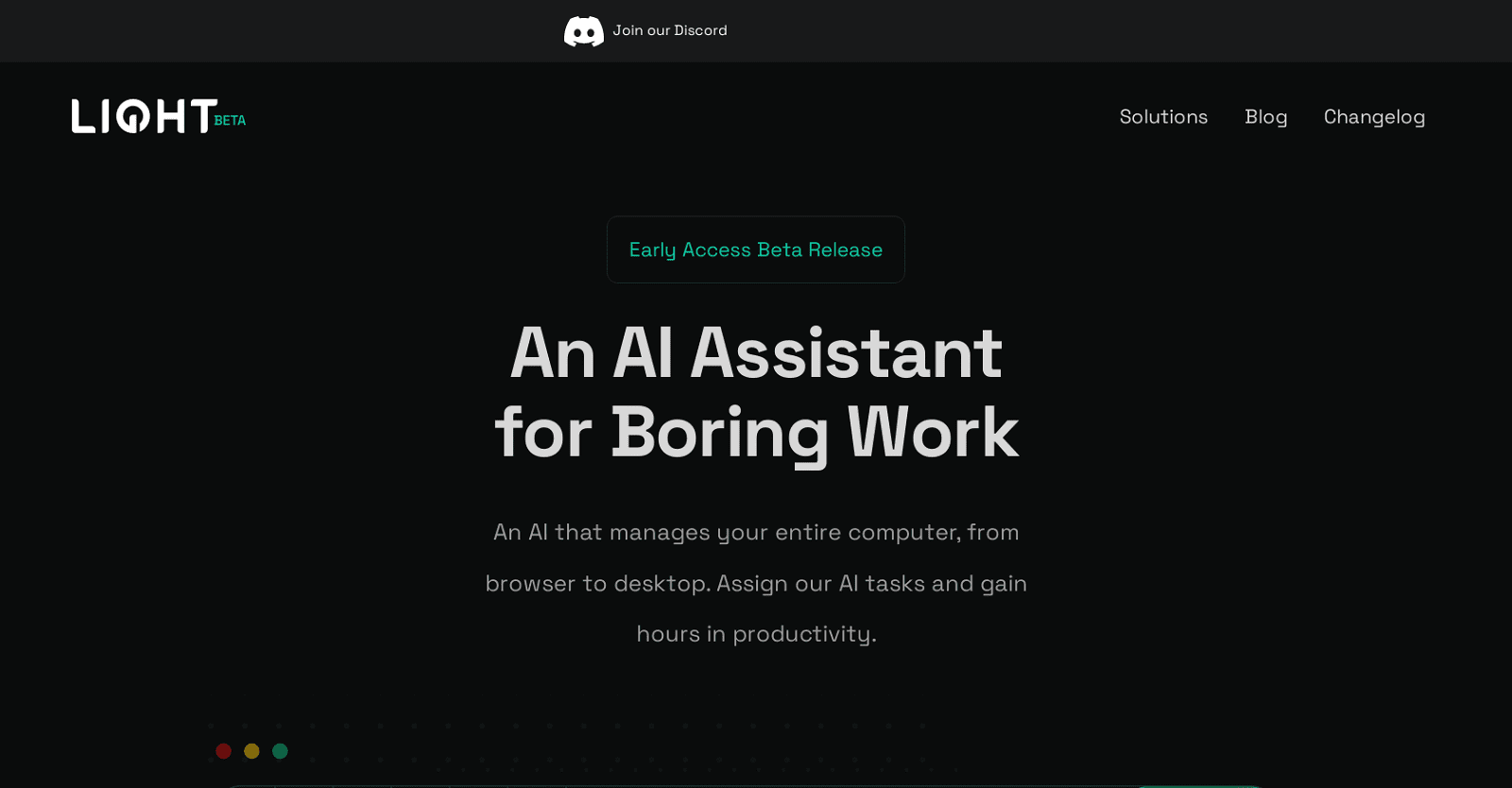This screenshot has width=1512, height=788.
Task: Open the Changelog page
Action: pos(1374,116)
